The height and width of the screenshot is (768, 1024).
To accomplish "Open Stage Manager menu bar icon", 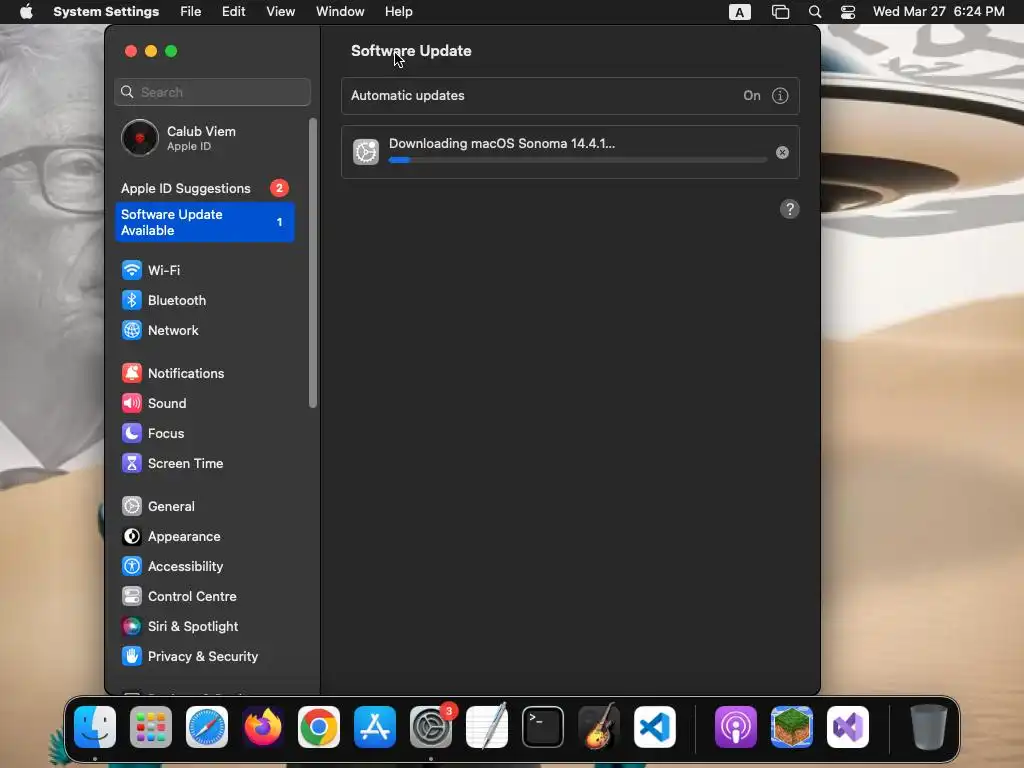I will 780,12.
